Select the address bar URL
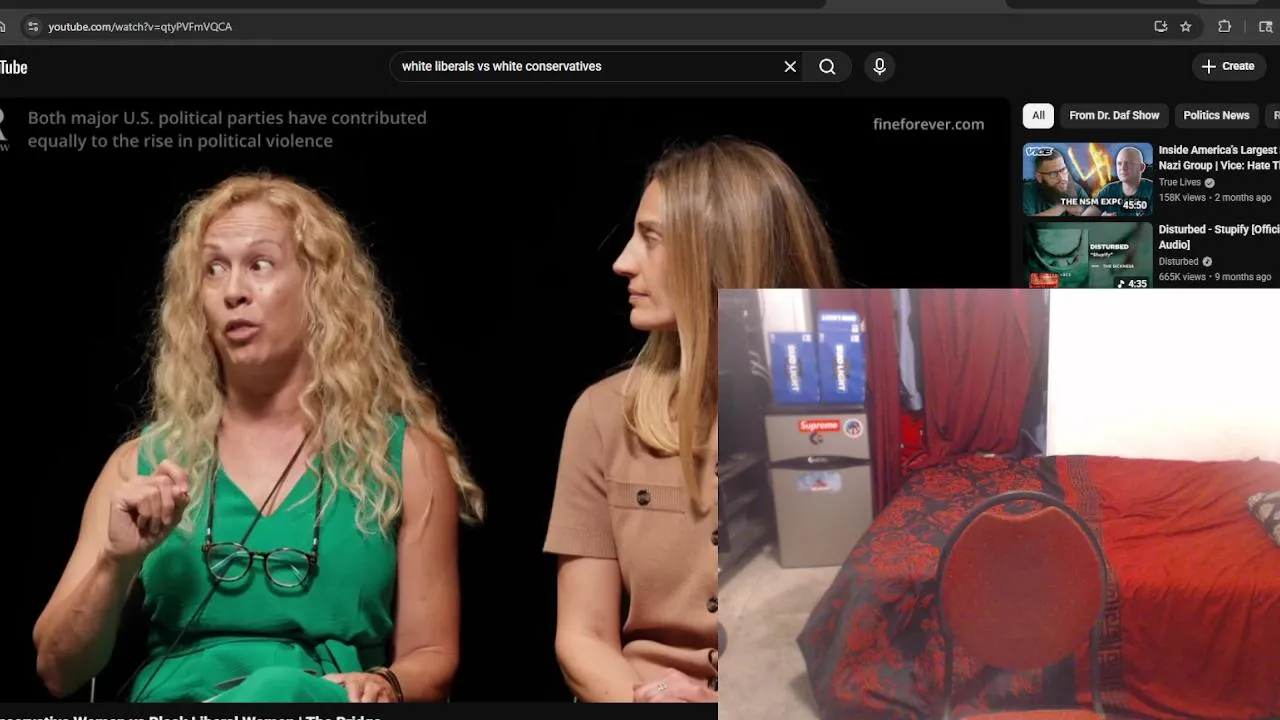 [140, 27]
